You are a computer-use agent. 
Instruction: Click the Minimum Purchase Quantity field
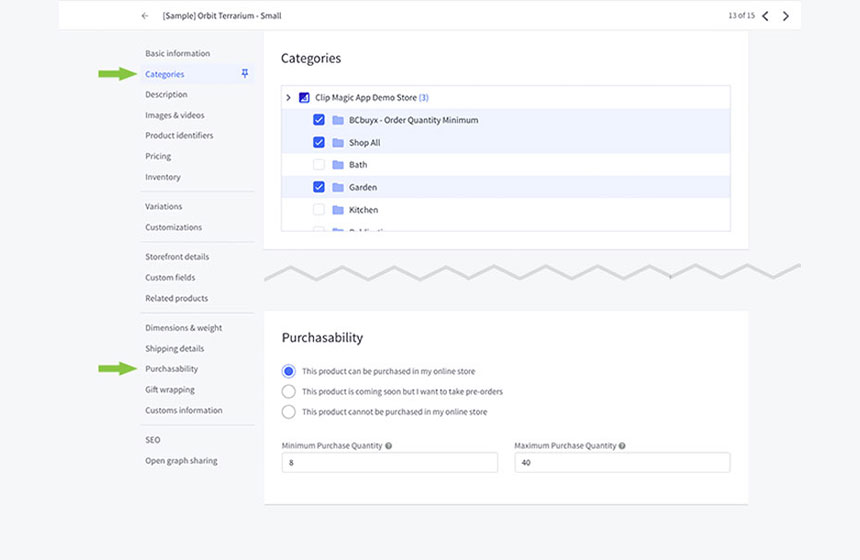[x=389, y=463]
